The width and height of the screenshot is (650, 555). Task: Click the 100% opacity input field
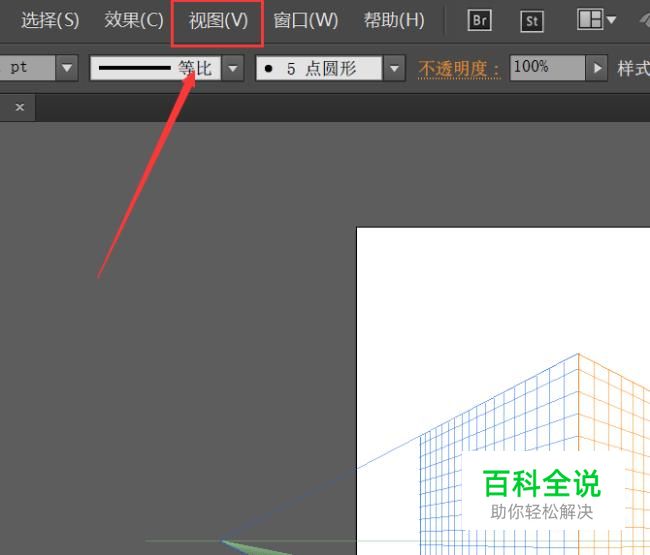click(x=547, y=68)
